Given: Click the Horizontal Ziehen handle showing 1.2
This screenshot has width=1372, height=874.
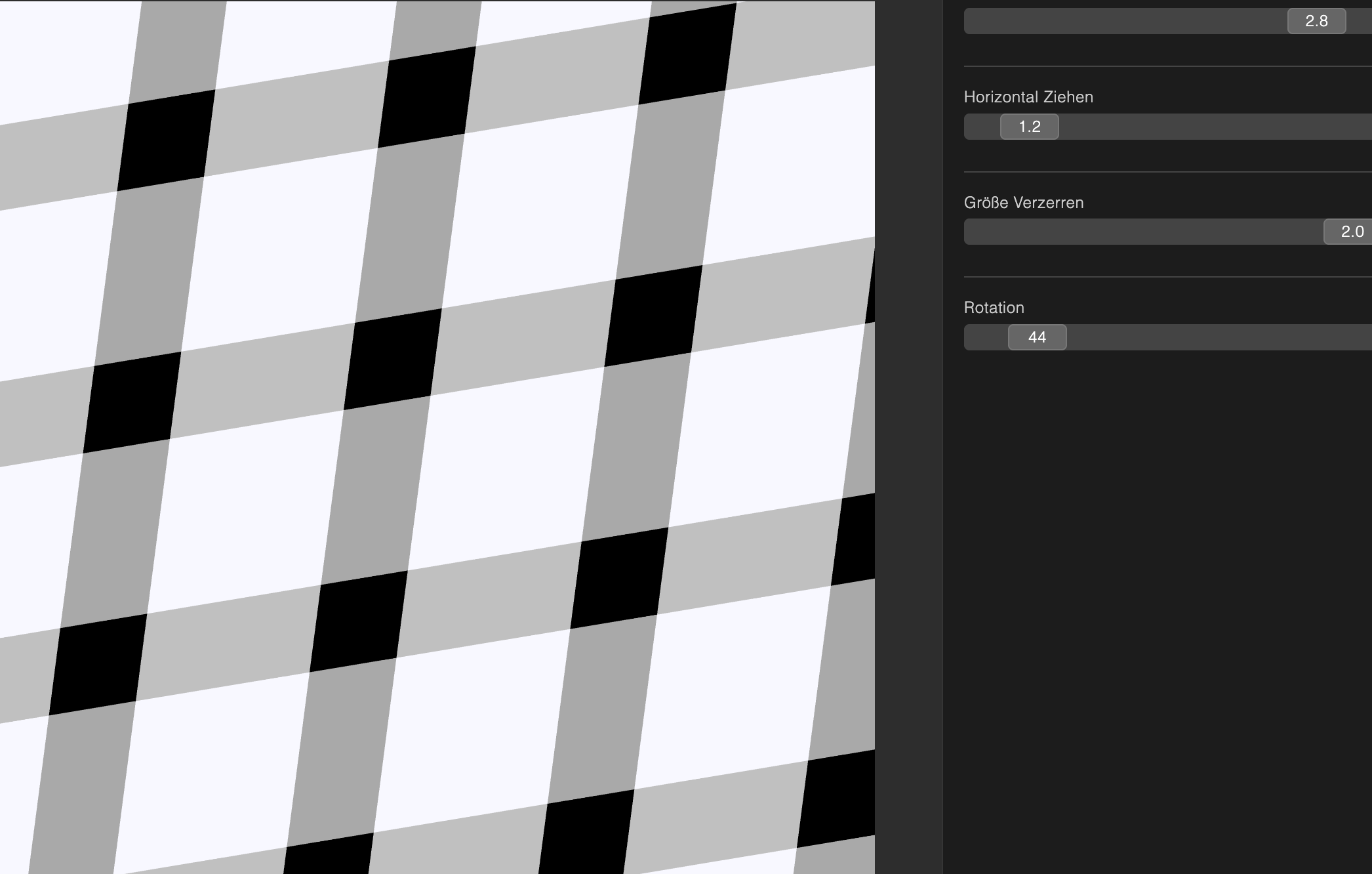Looking at the screenshot, I should [1029, 127].
